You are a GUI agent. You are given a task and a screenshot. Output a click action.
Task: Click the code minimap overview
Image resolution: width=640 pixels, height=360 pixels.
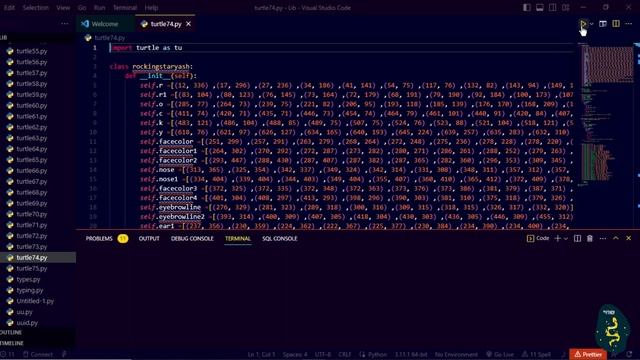click(607, 114)
